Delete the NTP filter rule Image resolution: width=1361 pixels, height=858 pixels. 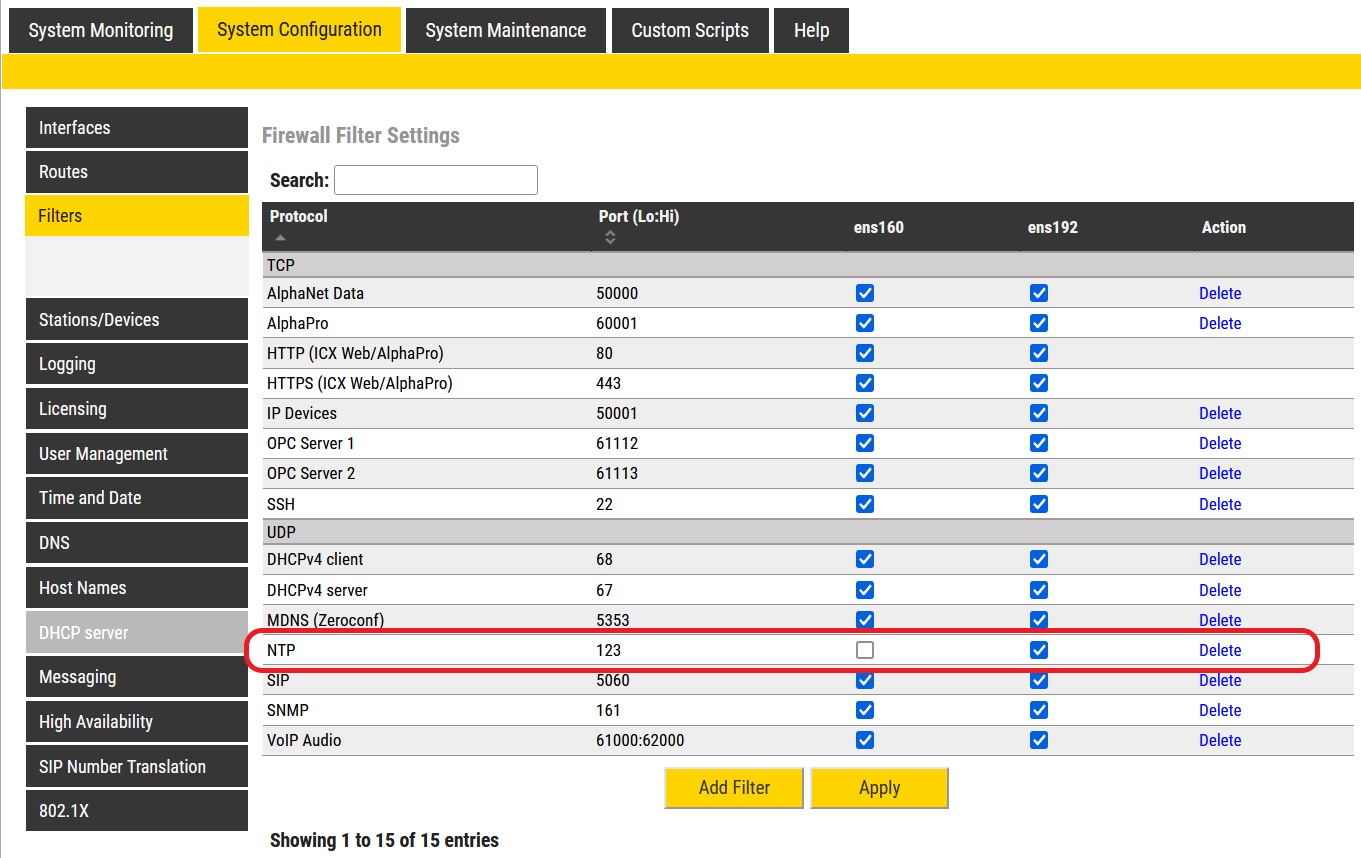pyautogui.click(x=1219, y=650)
